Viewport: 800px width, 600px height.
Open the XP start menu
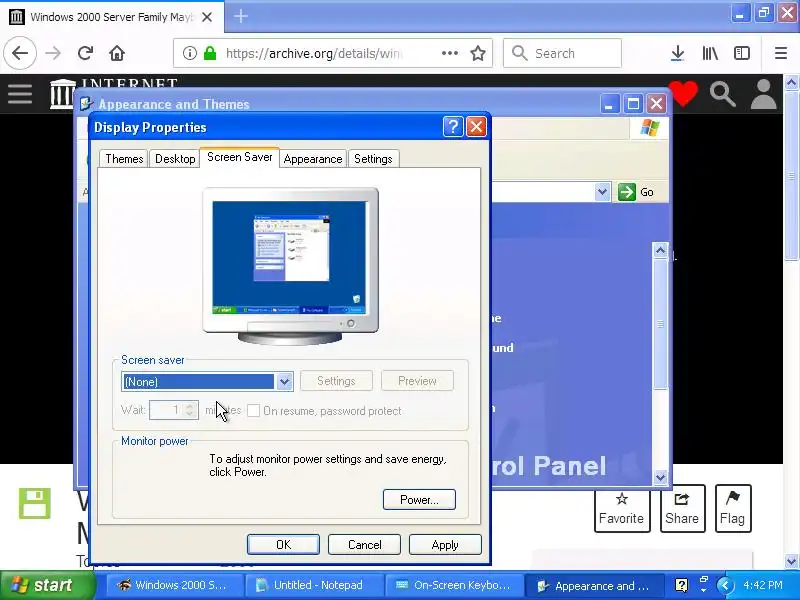point(47,585)
